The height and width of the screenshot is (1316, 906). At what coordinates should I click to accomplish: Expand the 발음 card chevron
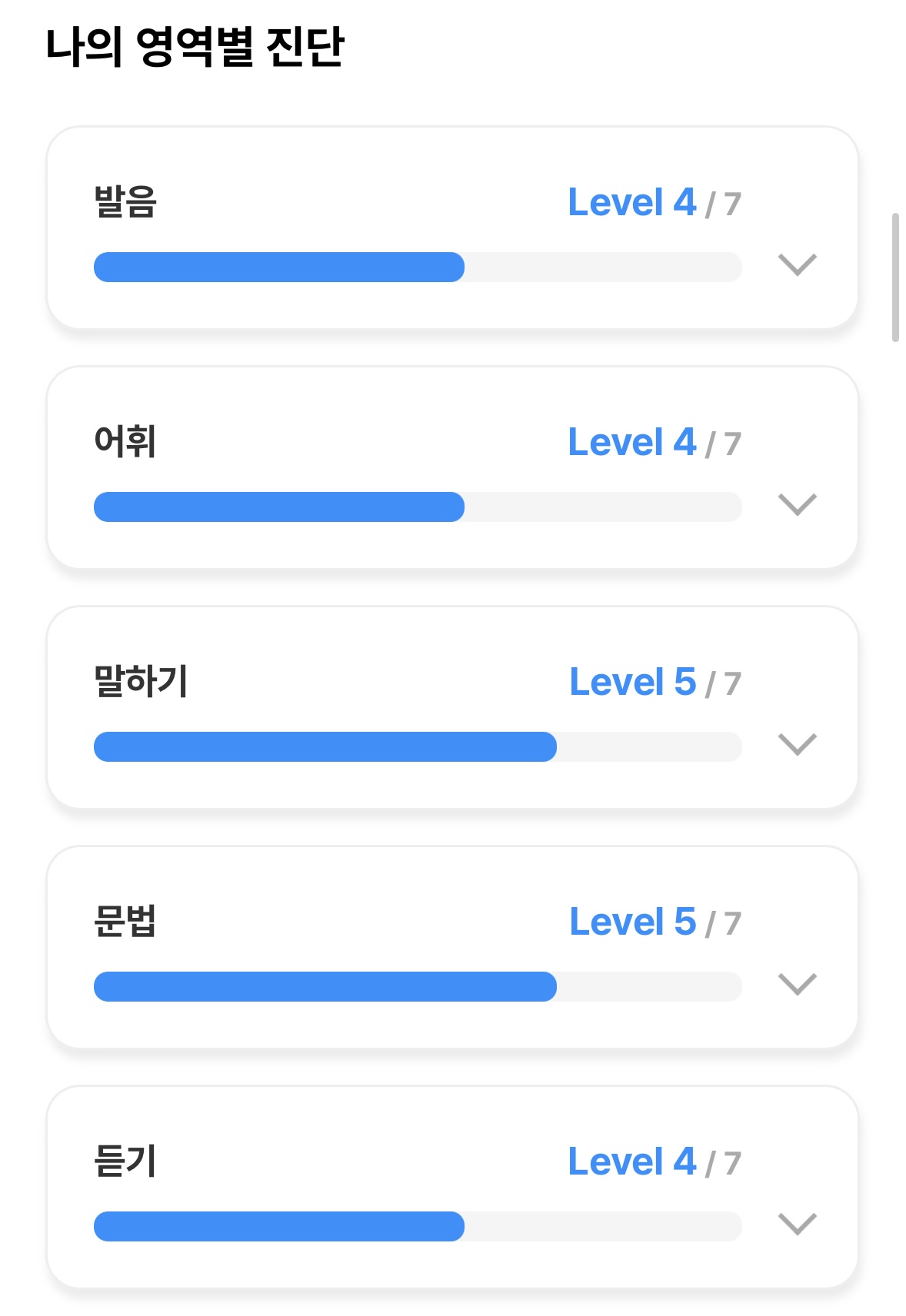coord(797,264)
